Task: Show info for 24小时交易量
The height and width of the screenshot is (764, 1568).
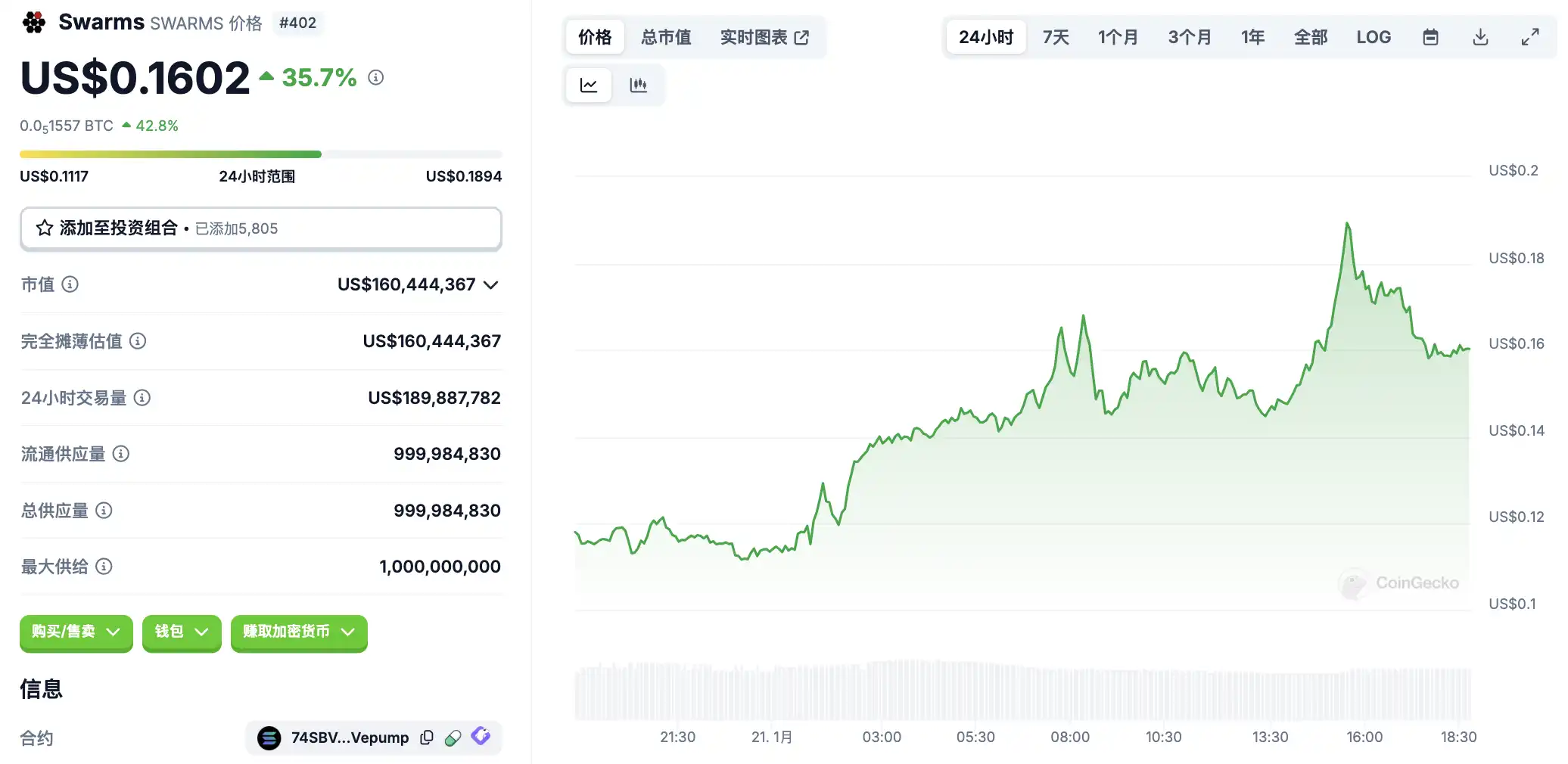Action: [142, 397]
